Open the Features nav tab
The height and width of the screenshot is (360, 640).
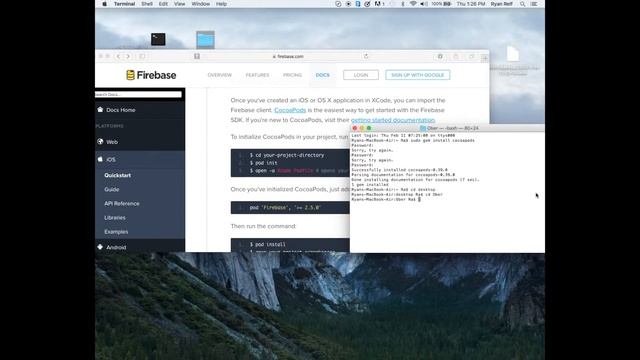[x=257, y=75]
